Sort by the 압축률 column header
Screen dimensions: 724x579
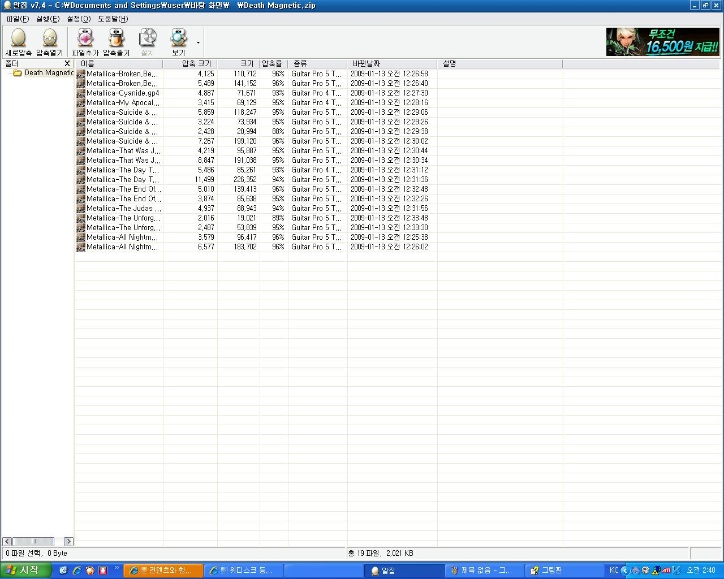(273, 64)
